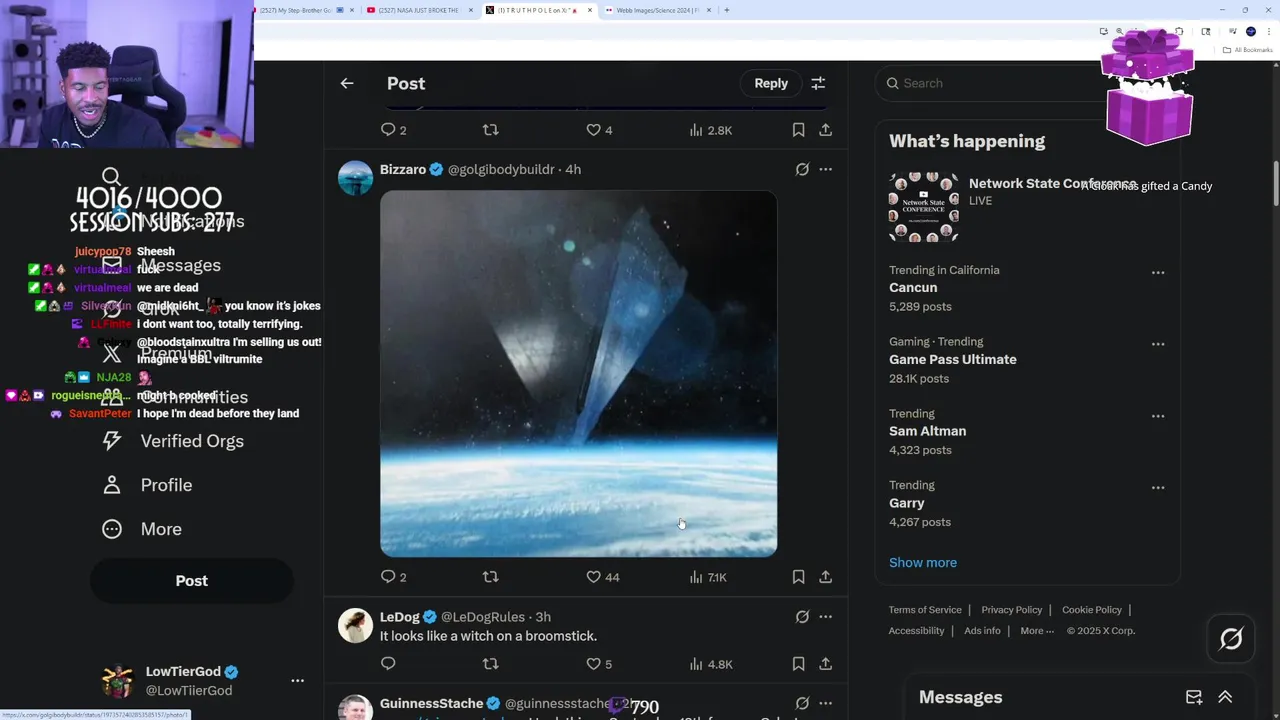Image resolution: width=1280 pixels, height=720 pixels.
Task: Open Profile in the sidebar
Action: [147, 485]
